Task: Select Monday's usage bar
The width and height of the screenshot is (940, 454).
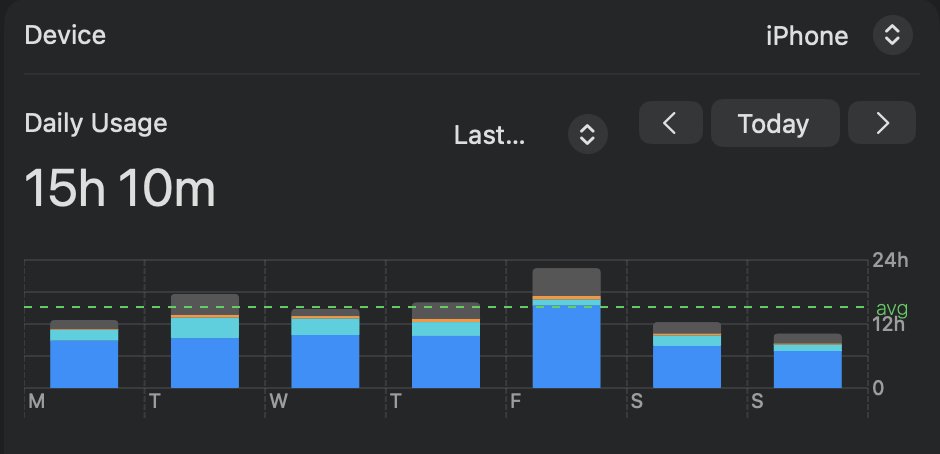Action: pos(84,354)
